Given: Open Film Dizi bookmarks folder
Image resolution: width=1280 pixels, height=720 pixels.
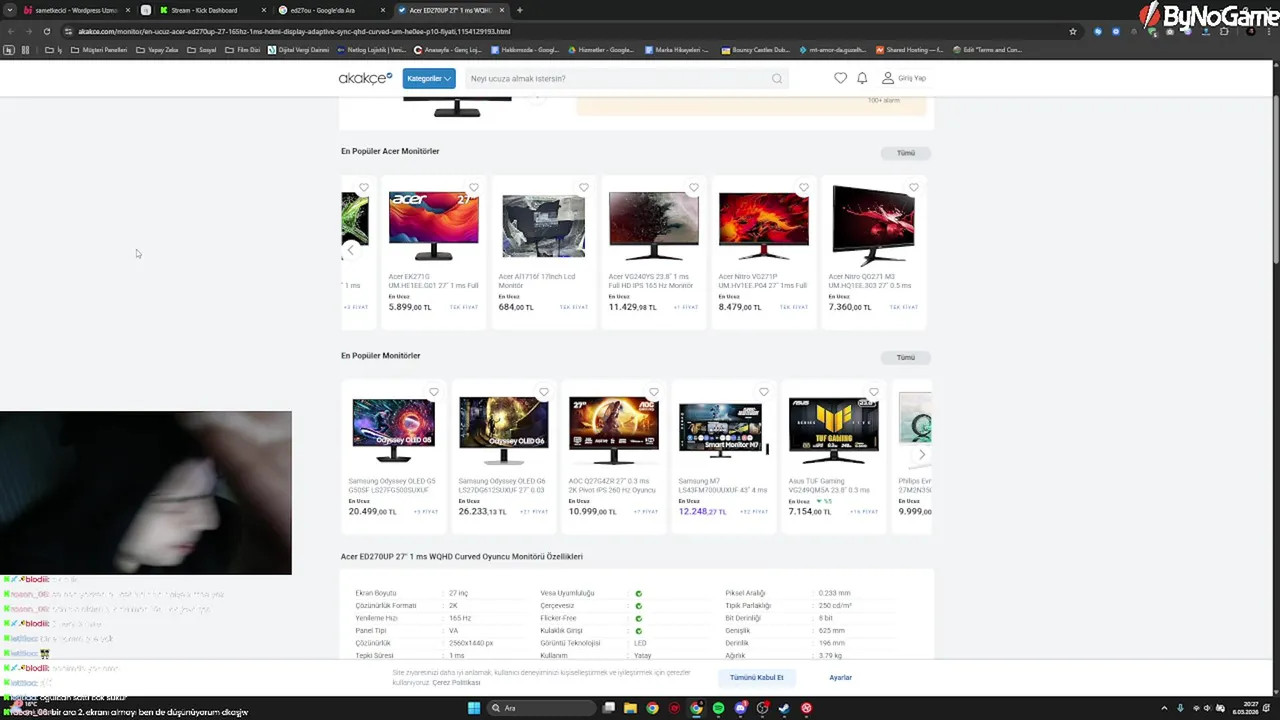Looking at the screenshot, I should pyautogui.click(x=243, y=49).
